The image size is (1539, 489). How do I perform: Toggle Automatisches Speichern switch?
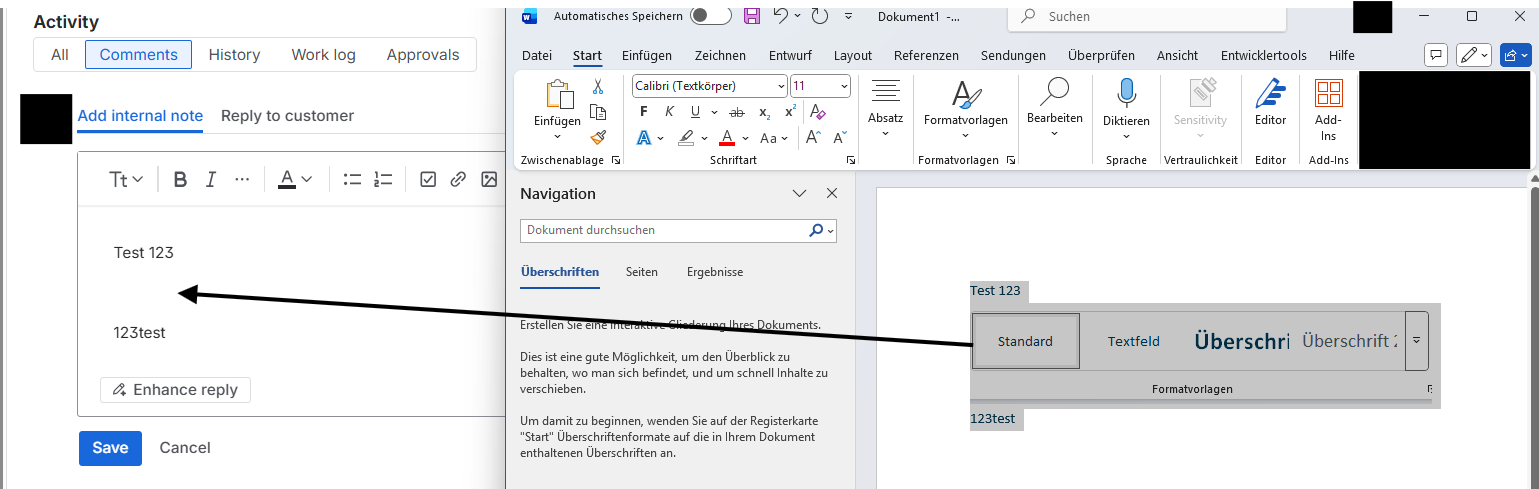click(711, 16)
